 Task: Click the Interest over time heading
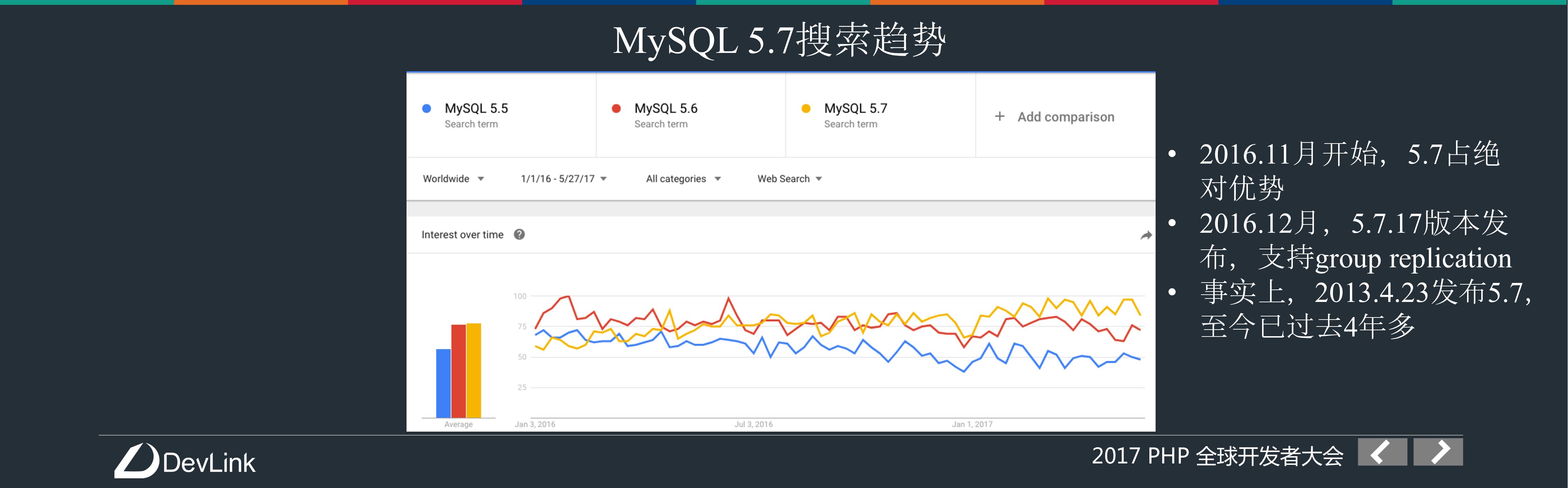[x=462, y=235]
